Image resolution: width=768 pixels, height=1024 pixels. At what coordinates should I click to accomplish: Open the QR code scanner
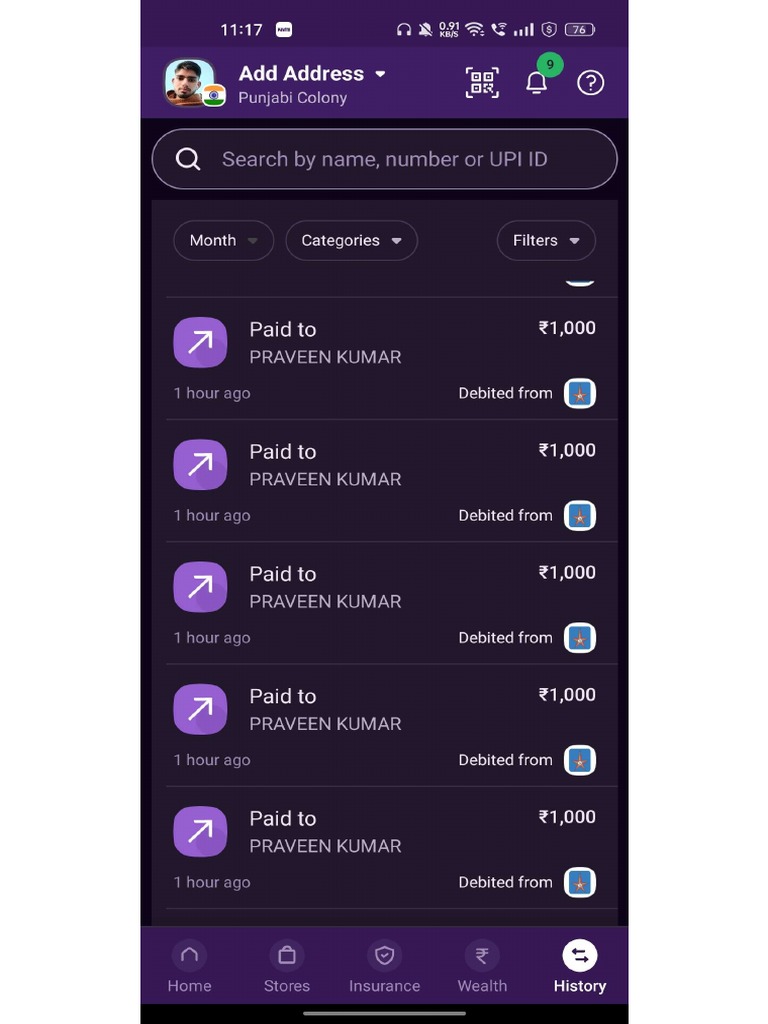pyautogui.click(x=482, y=83)
